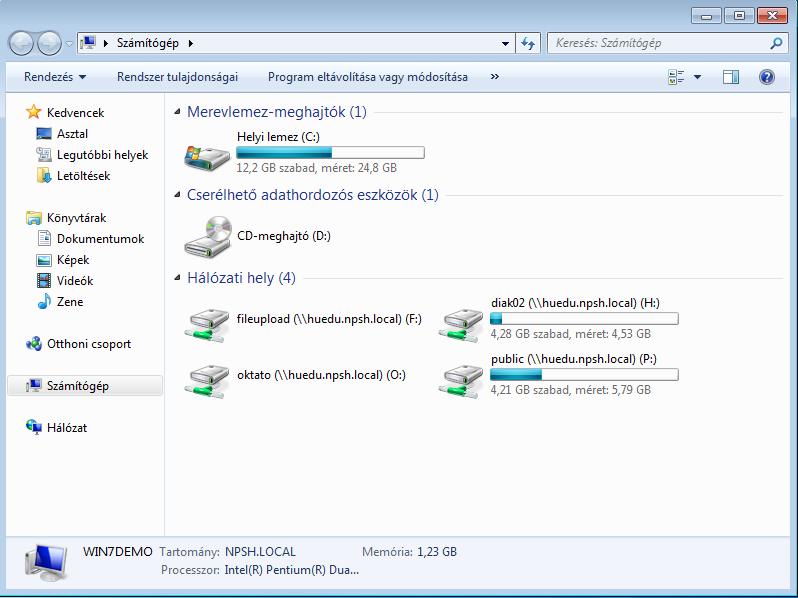798x598 pixels.
Task: Click Otthoni csoport homegroup icon
Action: tap(34, 344)
